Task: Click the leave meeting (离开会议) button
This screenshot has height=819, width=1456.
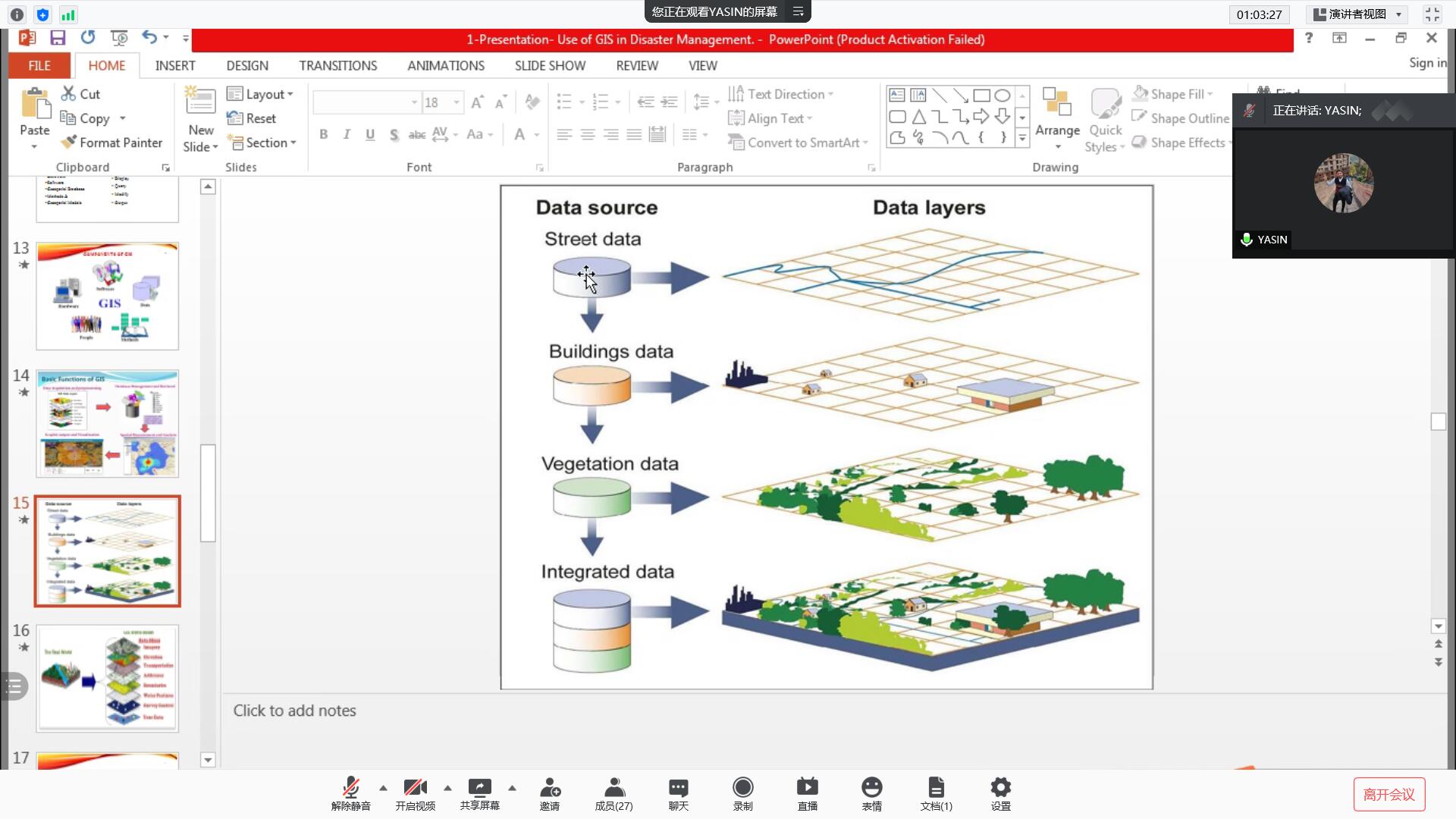Action: coord(1389,794)
